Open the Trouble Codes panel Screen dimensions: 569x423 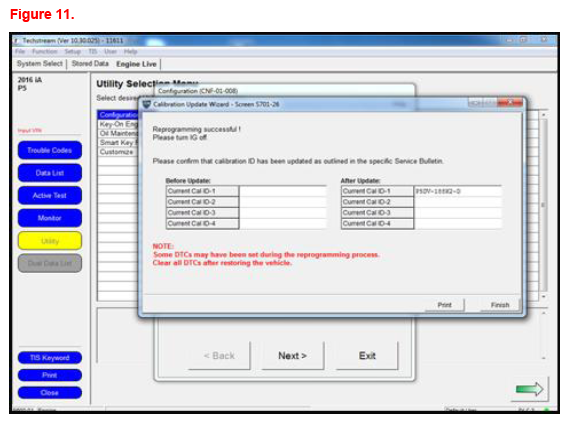50,150
